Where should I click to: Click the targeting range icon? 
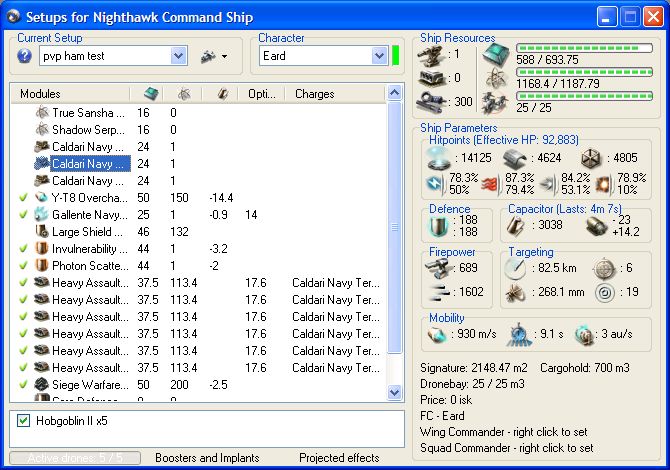click(514, 269)
